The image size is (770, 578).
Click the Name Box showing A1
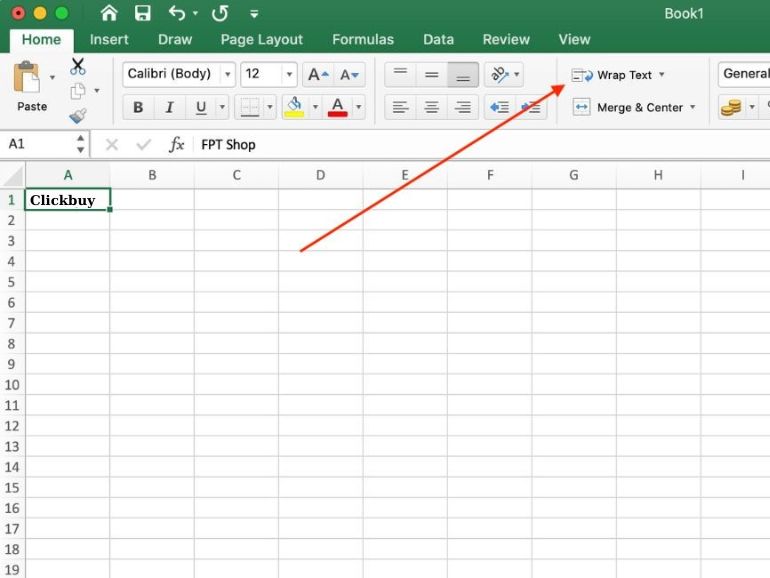(x=38, y=144)
